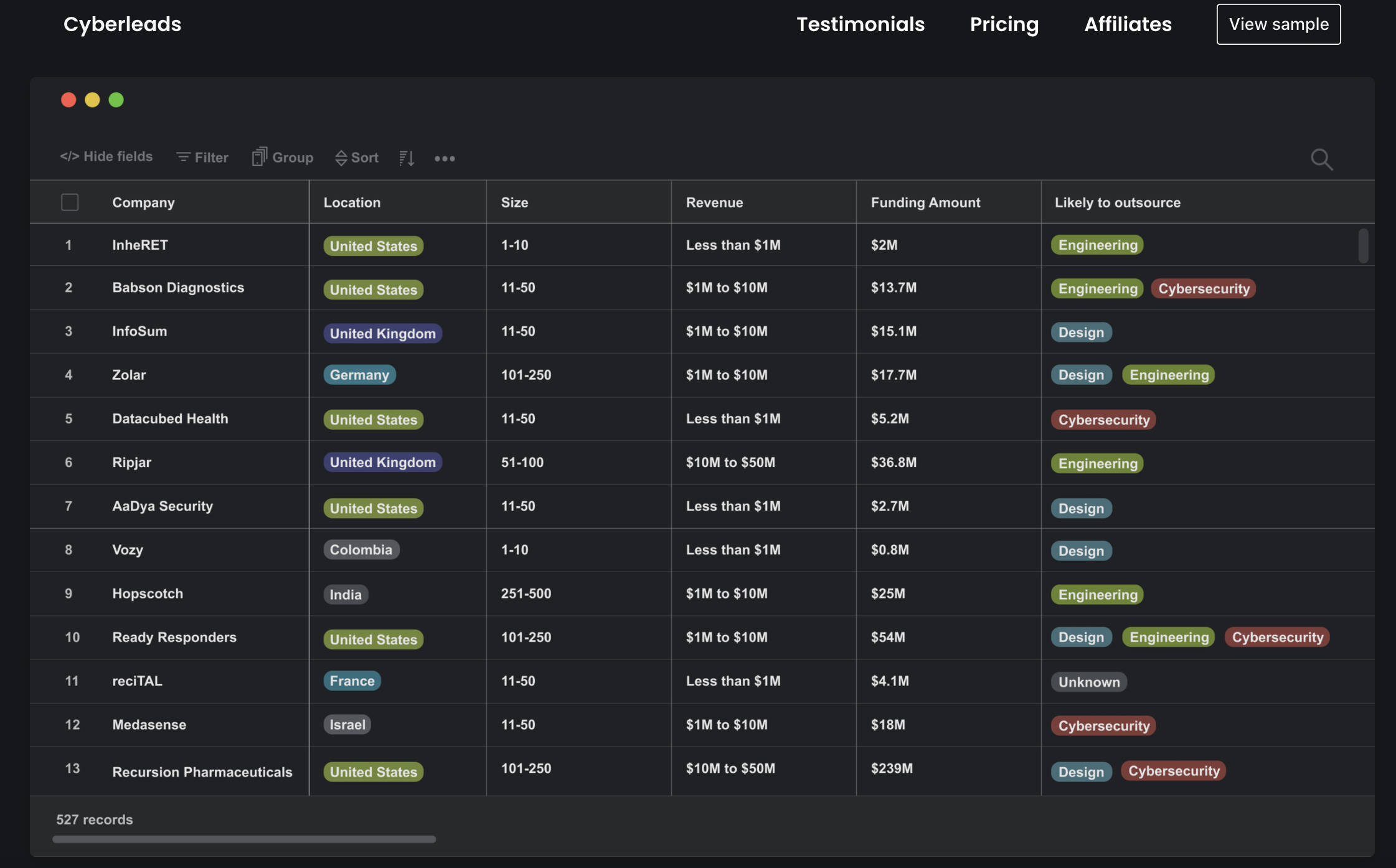Click the Sort toolbar option
Viewport: 1396px width, 868px height.
[x=357, y=158]
